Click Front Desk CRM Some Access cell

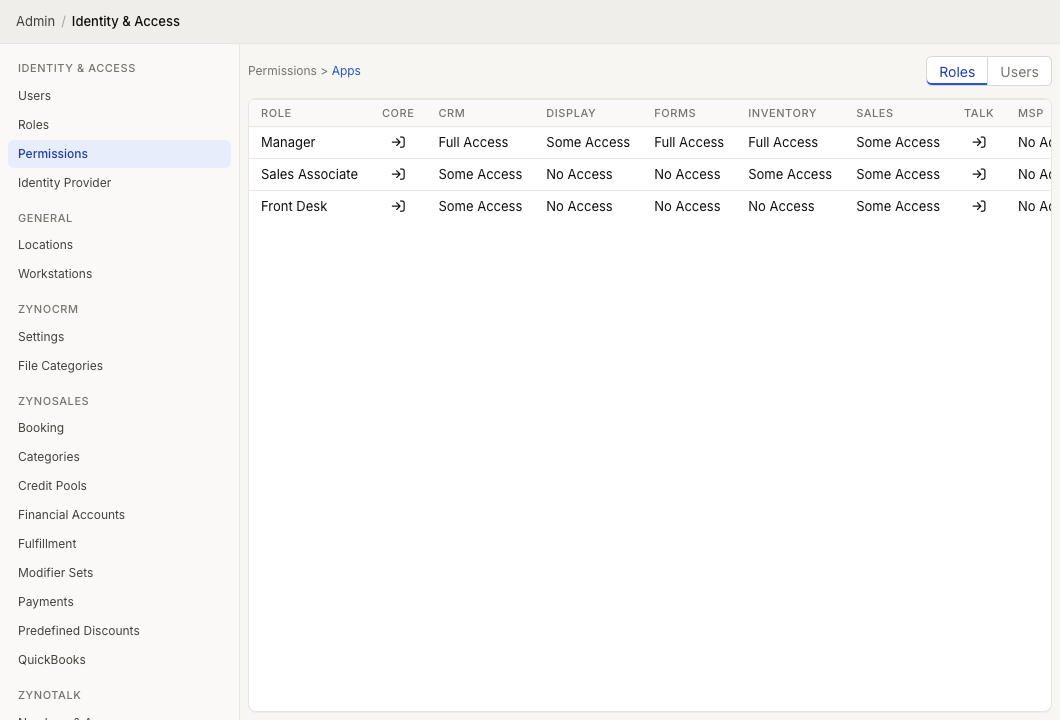(480, 206)
